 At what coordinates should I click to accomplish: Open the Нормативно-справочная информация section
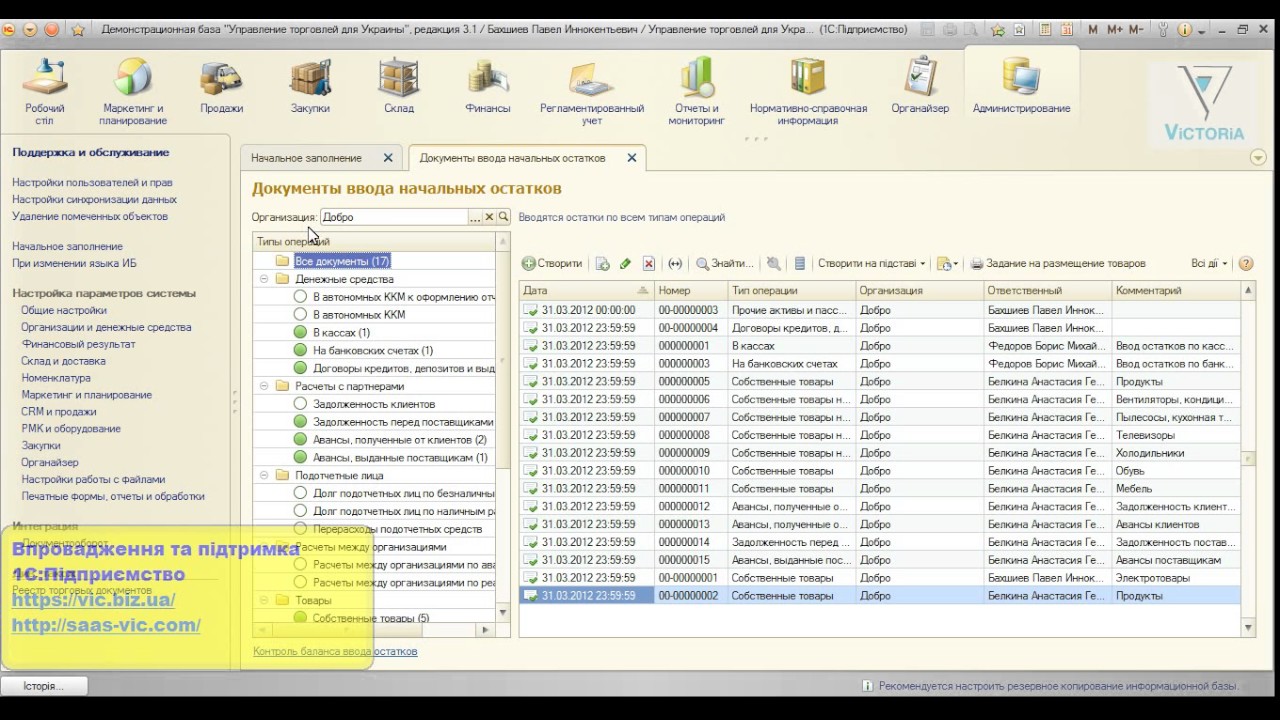[809, 90]
